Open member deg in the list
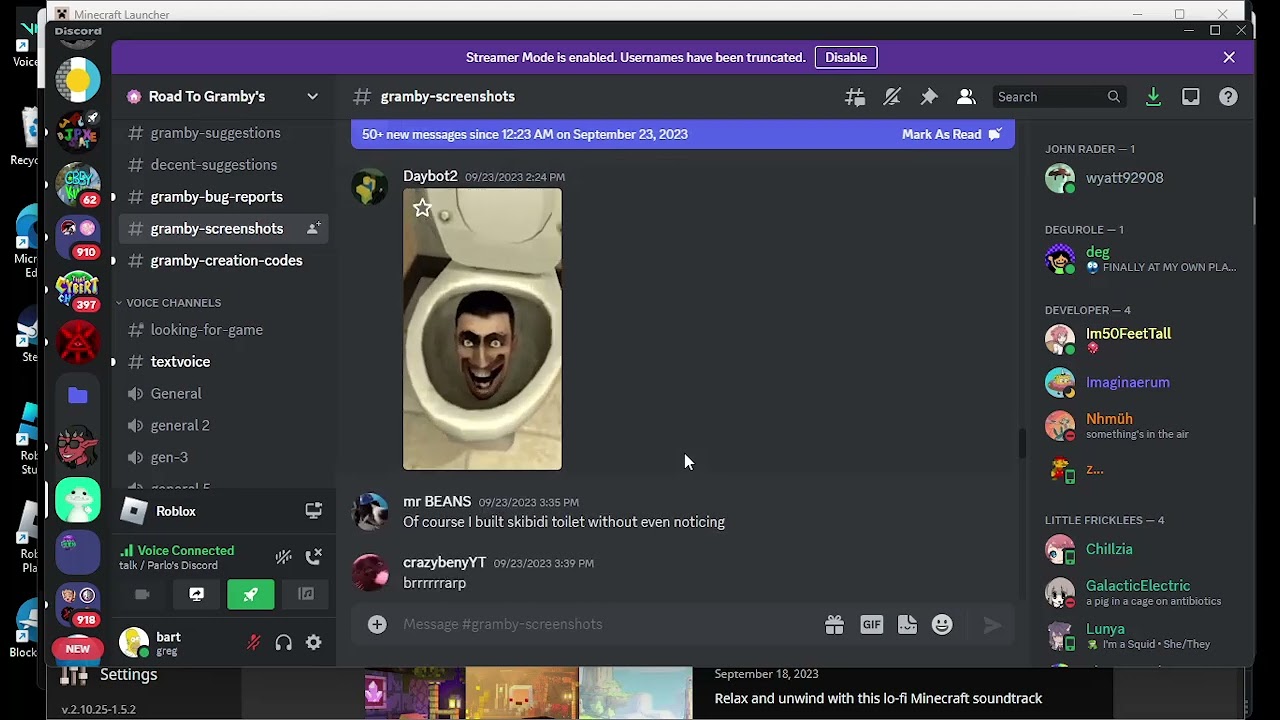 pos(1142,259)
